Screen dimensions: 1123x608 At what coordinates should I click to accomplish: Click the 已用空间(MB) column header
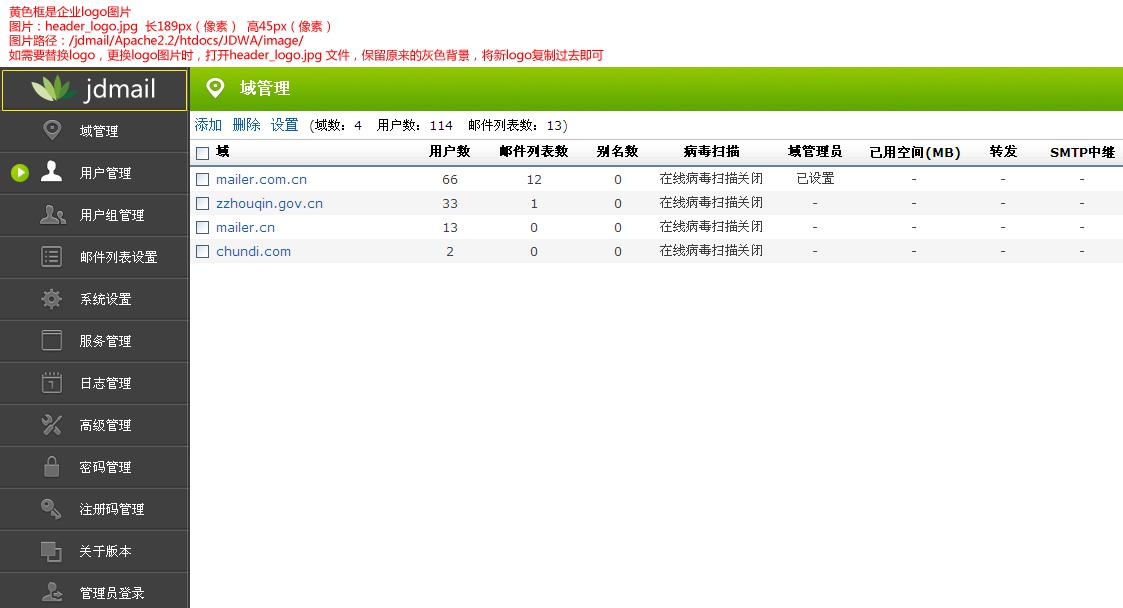tap(915, 152)
